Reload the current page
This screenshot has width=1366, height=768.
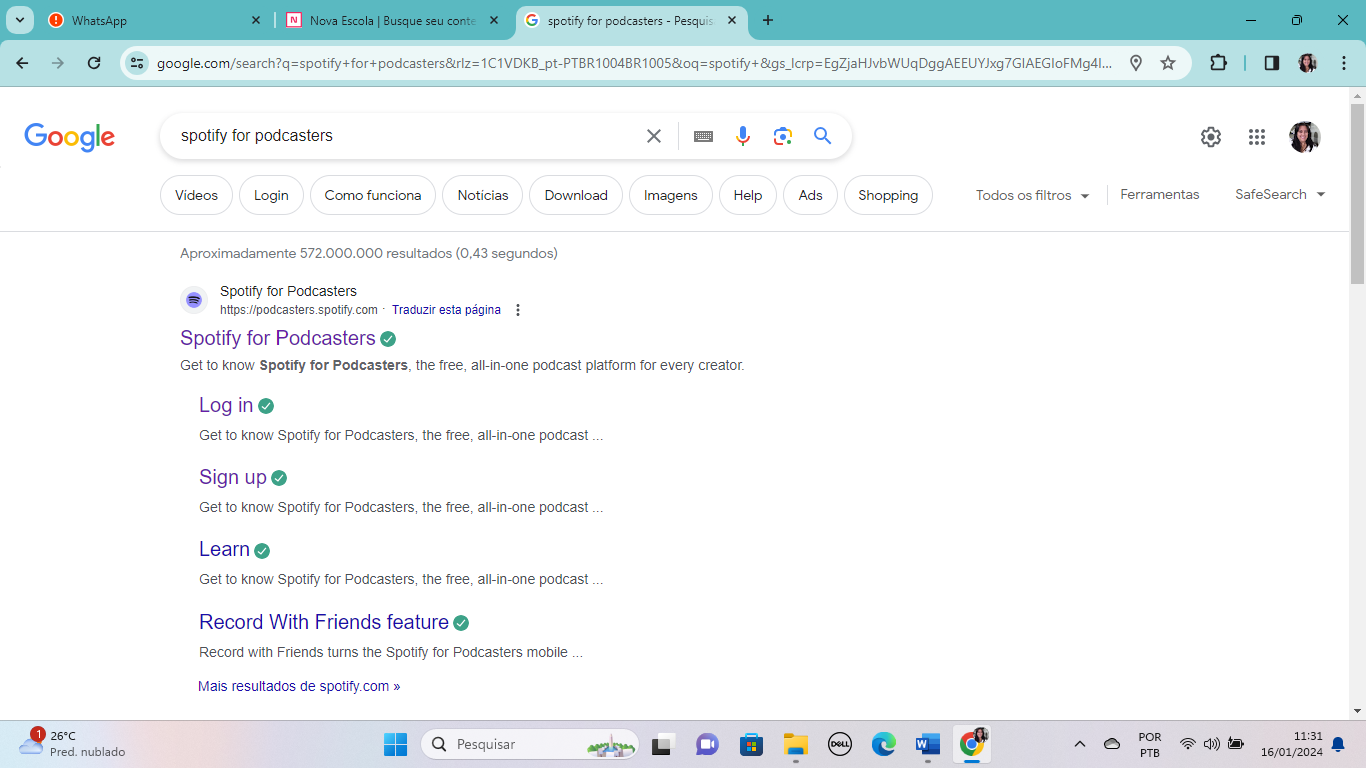click(x=94, y=63)
